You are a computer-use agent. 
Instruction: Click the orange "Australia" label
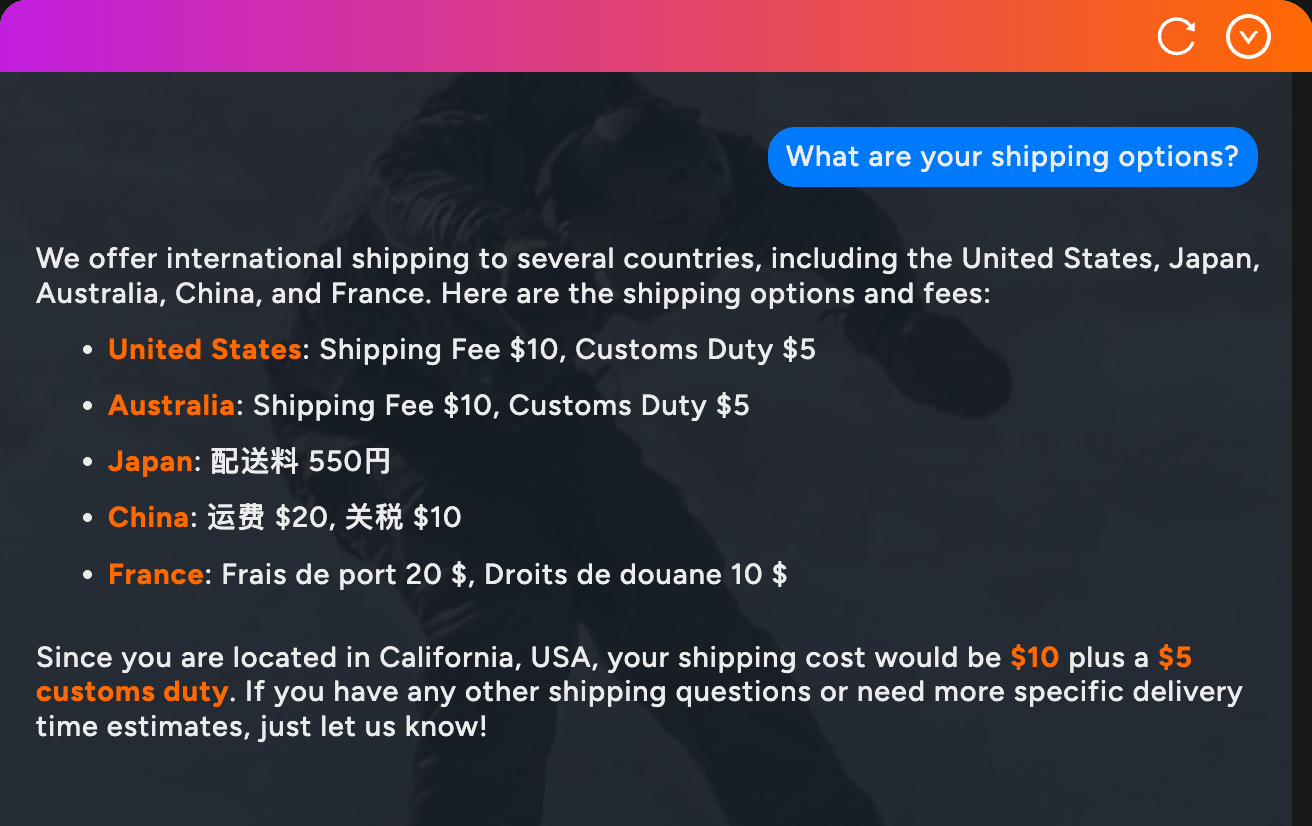[171, 405]
